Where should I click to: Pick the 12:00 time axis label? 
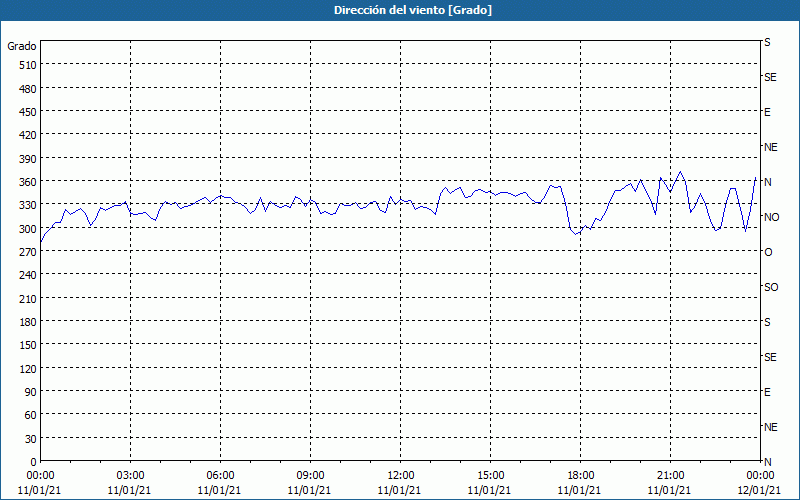coord(401,476)
